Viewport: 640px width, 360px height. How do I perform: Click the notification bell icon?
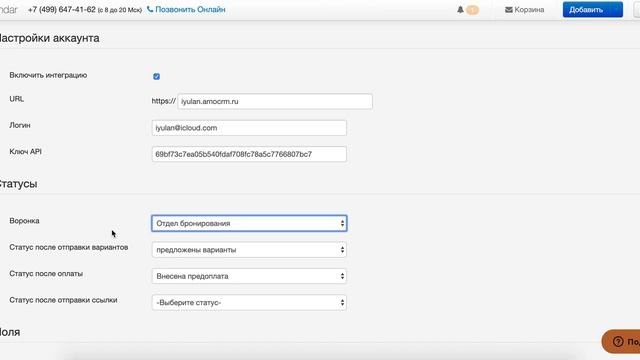460,9
